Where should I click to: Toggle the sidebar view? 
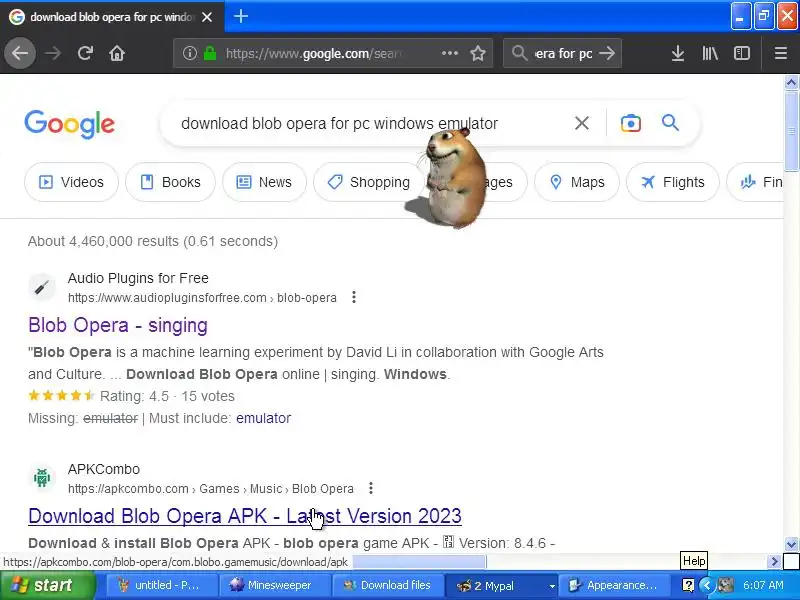742,53
